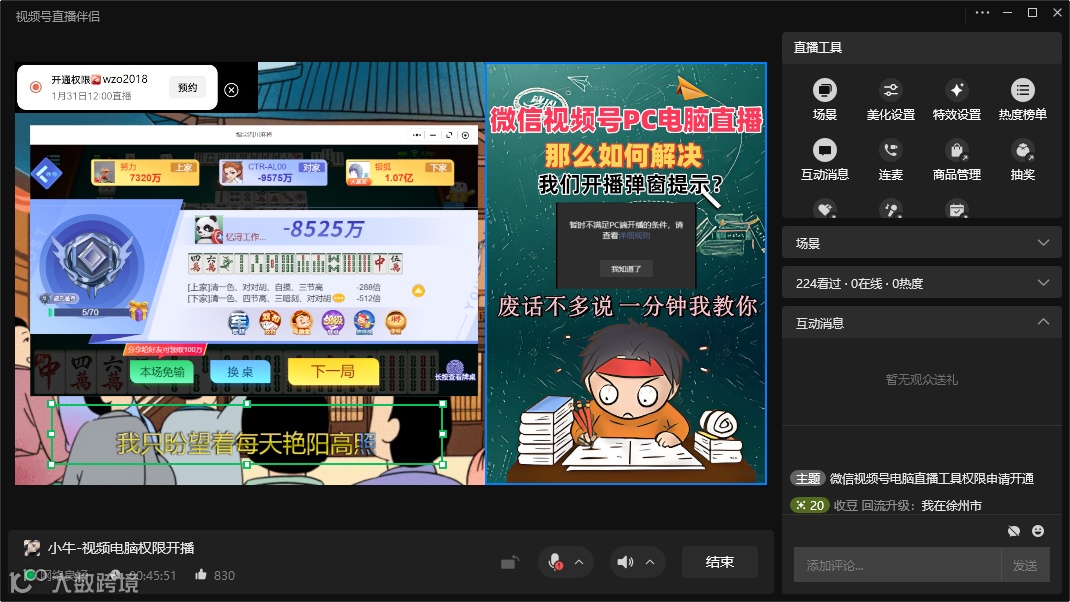Image resolution: width=1070 pixels, height=602 pixels.
Task: Open the emoji picker icon
Action: (x=1038, y=531)
